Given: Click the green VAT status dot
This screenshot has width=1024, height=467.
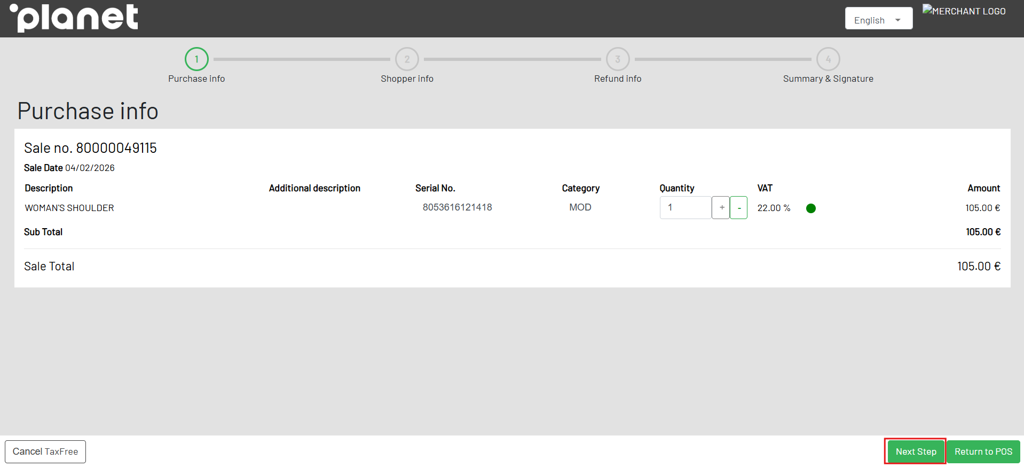Looking at the screenshot, I should click(x=811, y=208).
